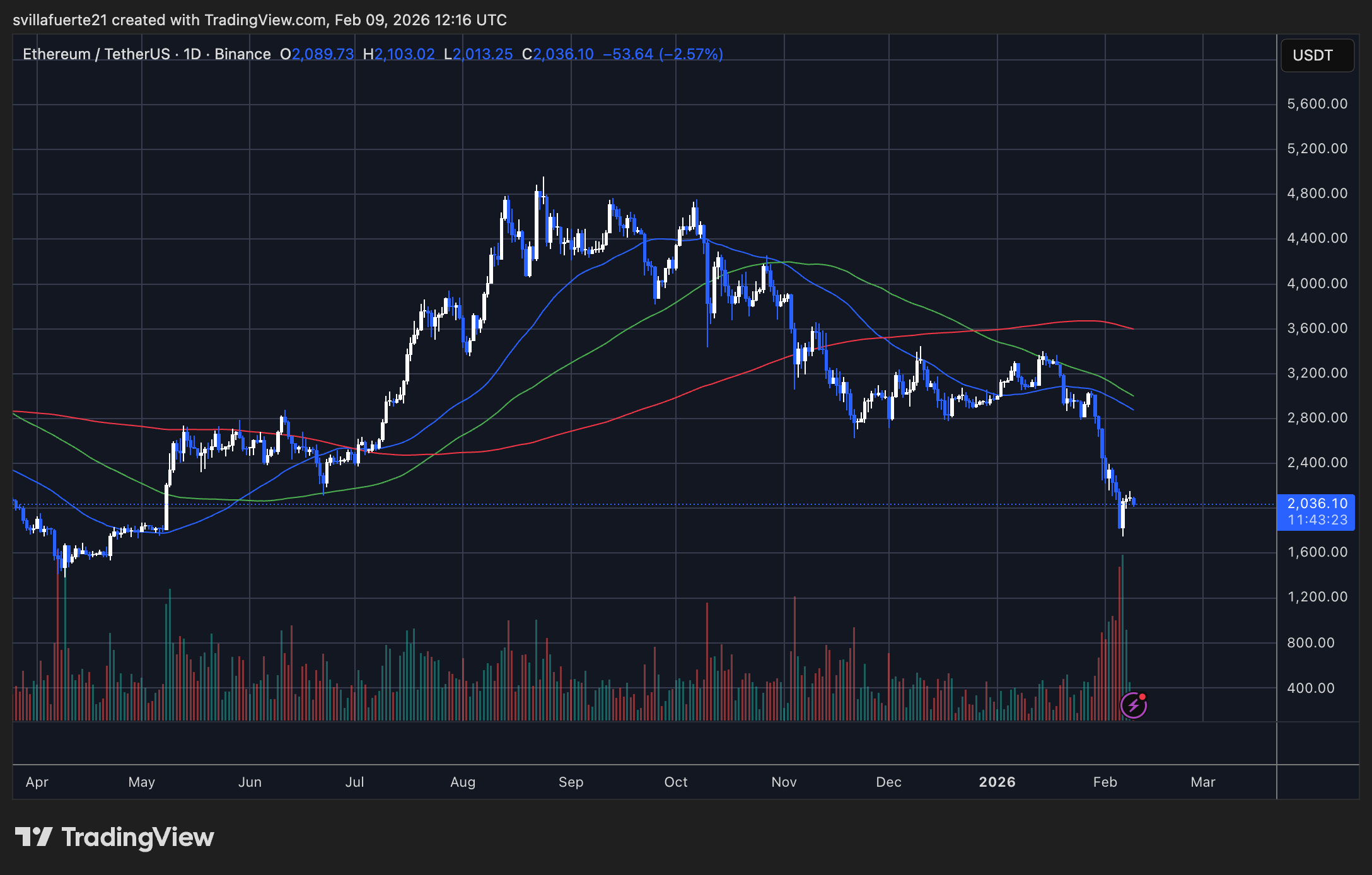Click the Binance exchange label in the legend

pos(243,54)
